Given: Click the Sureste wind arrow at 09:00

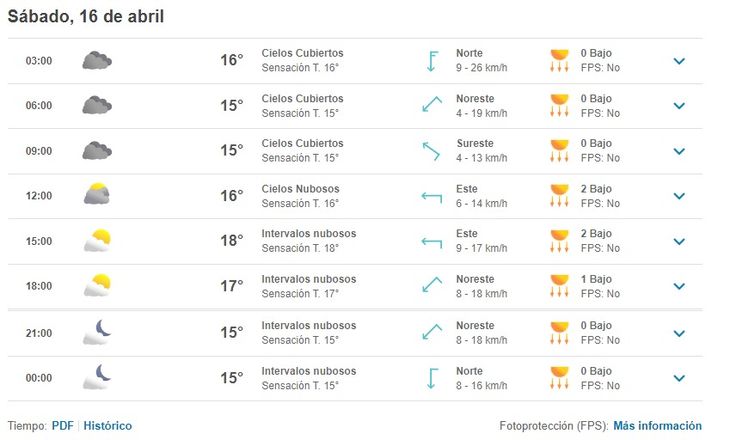Looking at the screenshot, I should 432,151.
